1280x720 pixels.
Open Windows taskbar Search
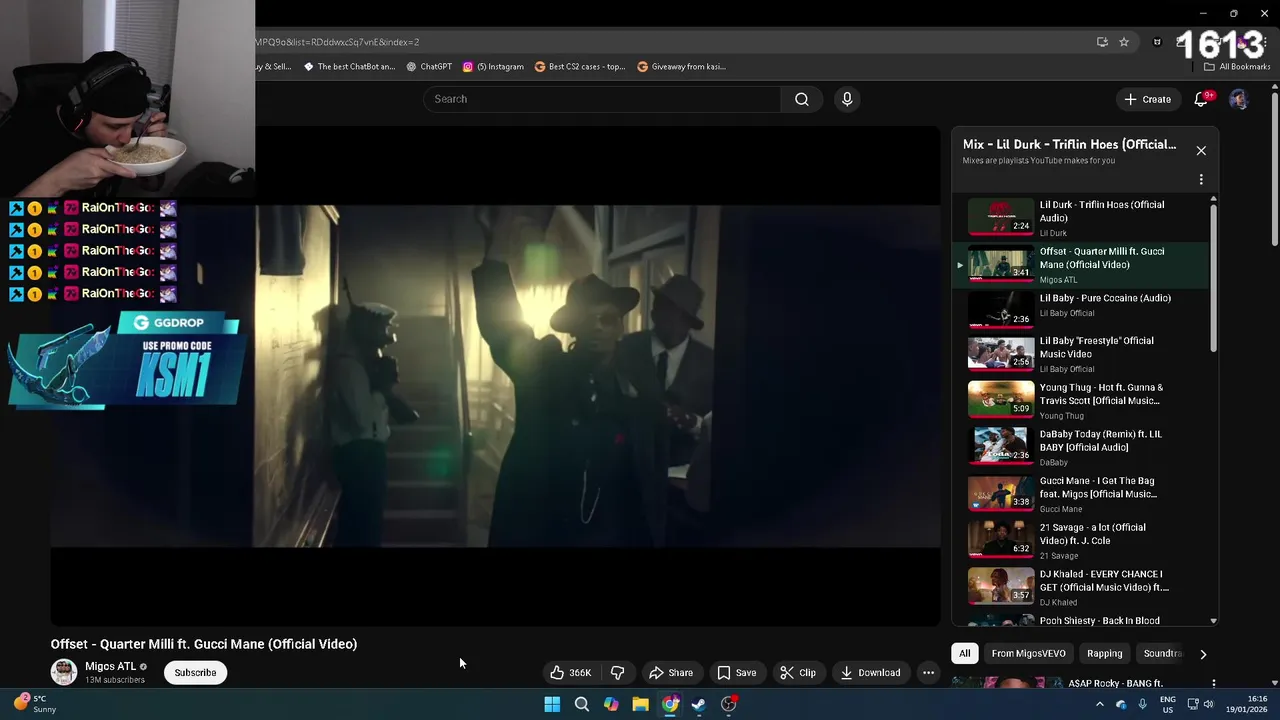click(581, 704)
